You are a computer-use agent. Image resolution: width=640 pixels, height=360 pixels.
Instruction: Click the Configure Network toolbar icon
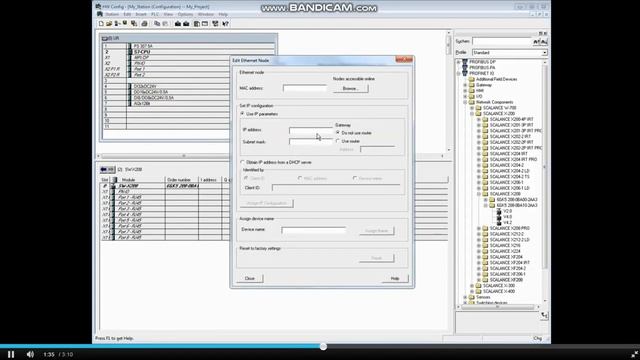point(215,24)
